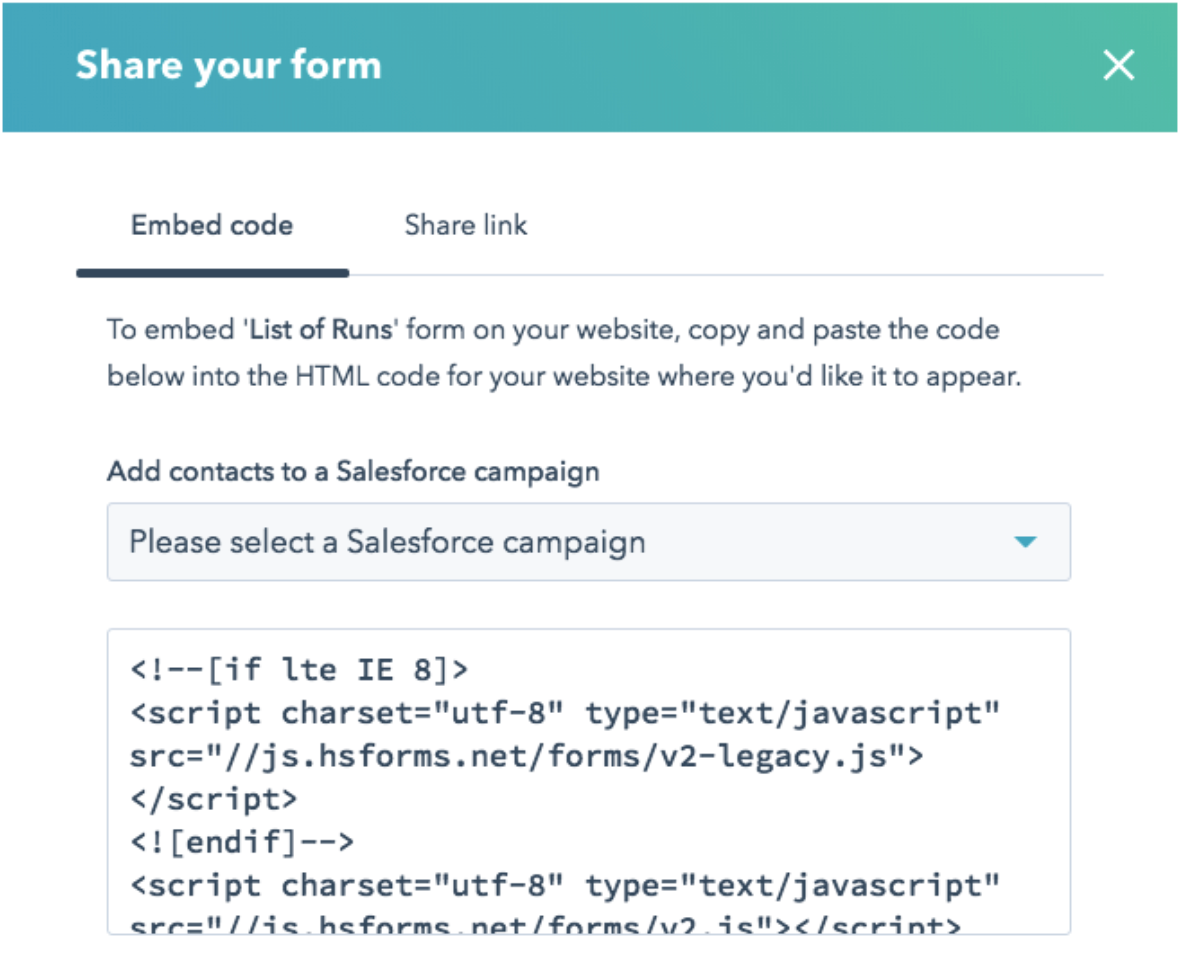Switch to the Embed code tab

pos(212,225)
